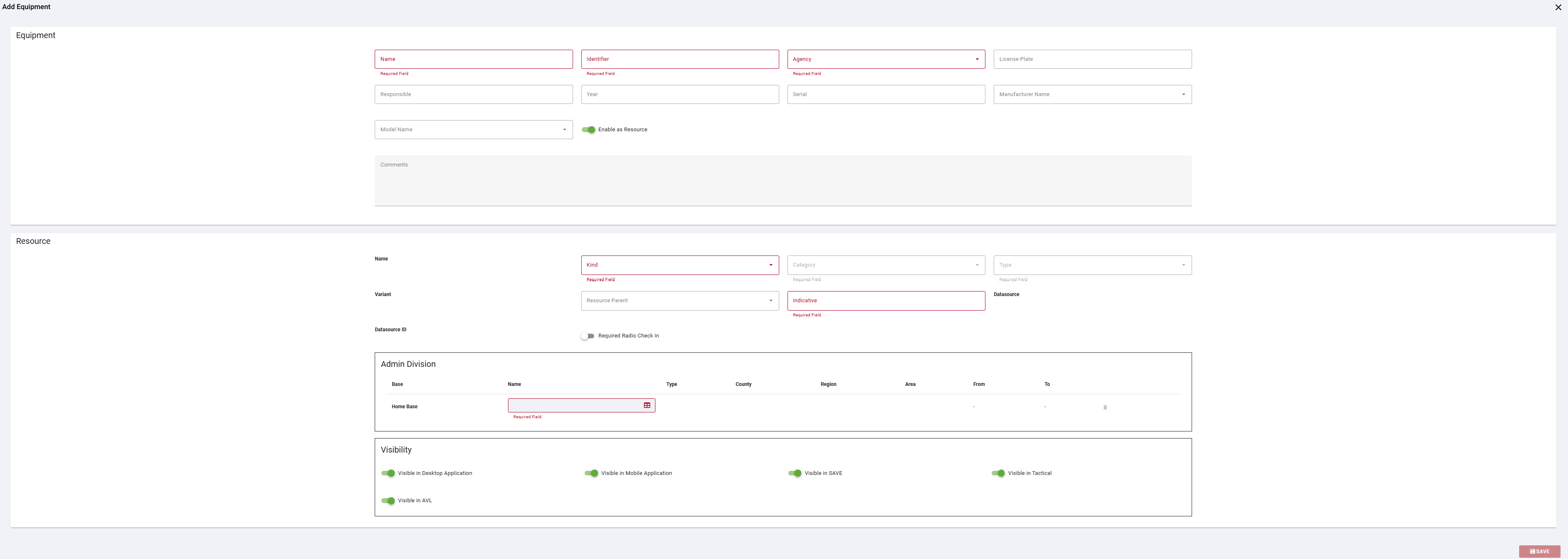Toggle Enable as Resource switch
Image resolution: width=1568 pixels, height=559 pixels.
588,130
